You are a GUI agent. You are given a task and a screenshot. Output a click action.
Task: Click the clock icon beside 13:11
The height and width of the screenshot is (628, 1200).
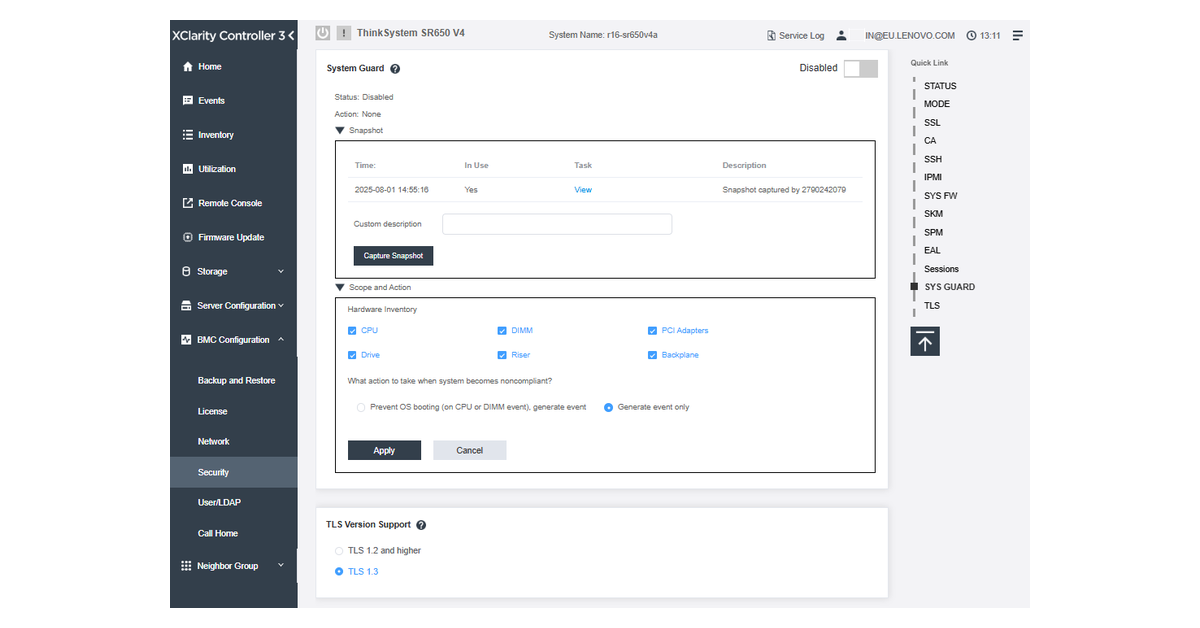pos(971,36)
